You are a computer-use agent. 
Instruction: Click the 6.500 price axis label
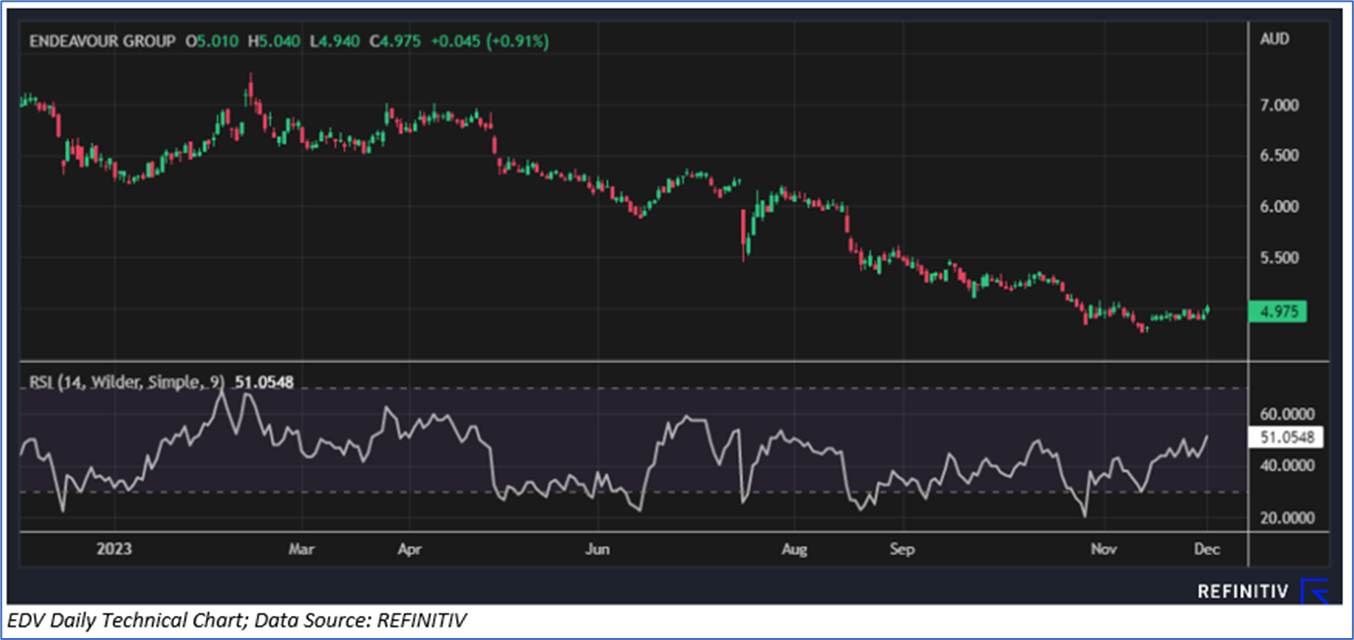point(1282,156)
